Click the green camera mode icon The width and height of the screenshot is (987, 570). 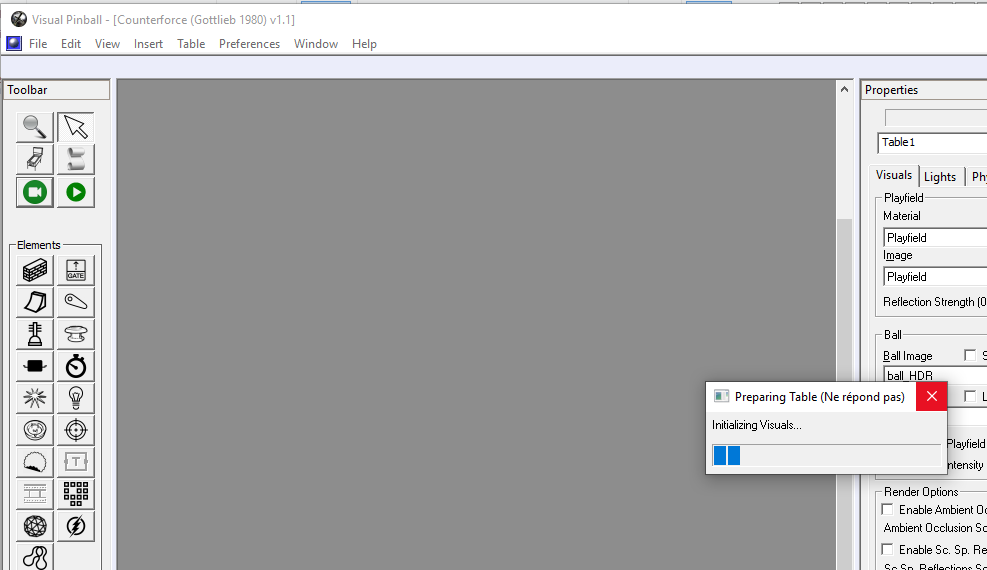(36, 192)
